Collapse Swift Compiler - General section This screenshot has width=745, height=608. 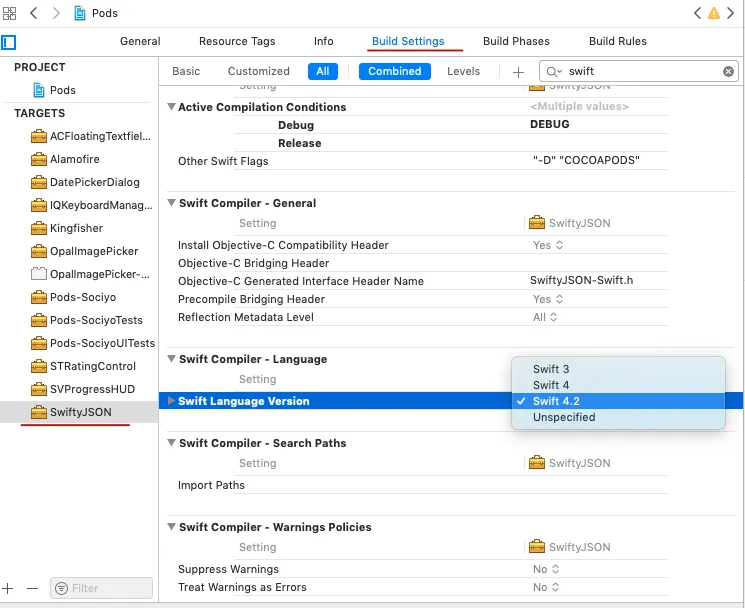tap(172, 203)
